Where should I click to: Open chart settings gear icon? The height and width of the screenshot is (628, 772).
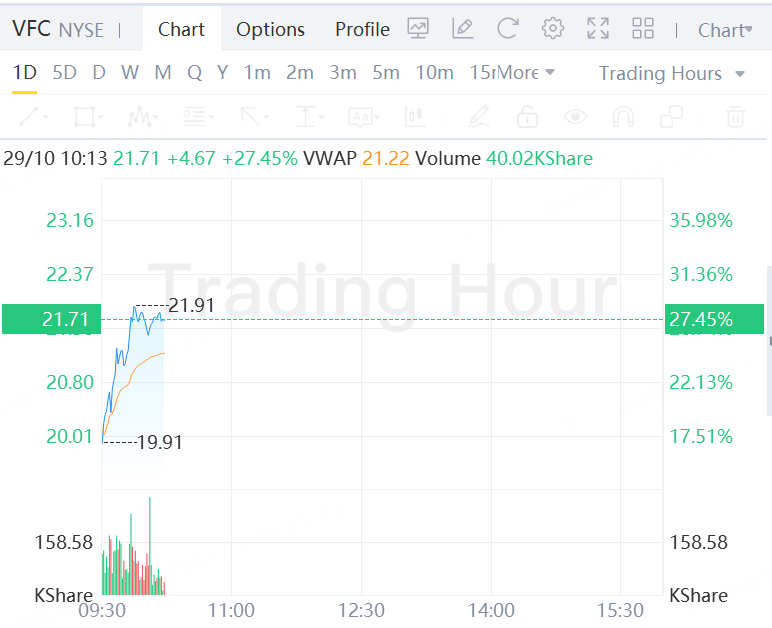click(x=553, y=29)
